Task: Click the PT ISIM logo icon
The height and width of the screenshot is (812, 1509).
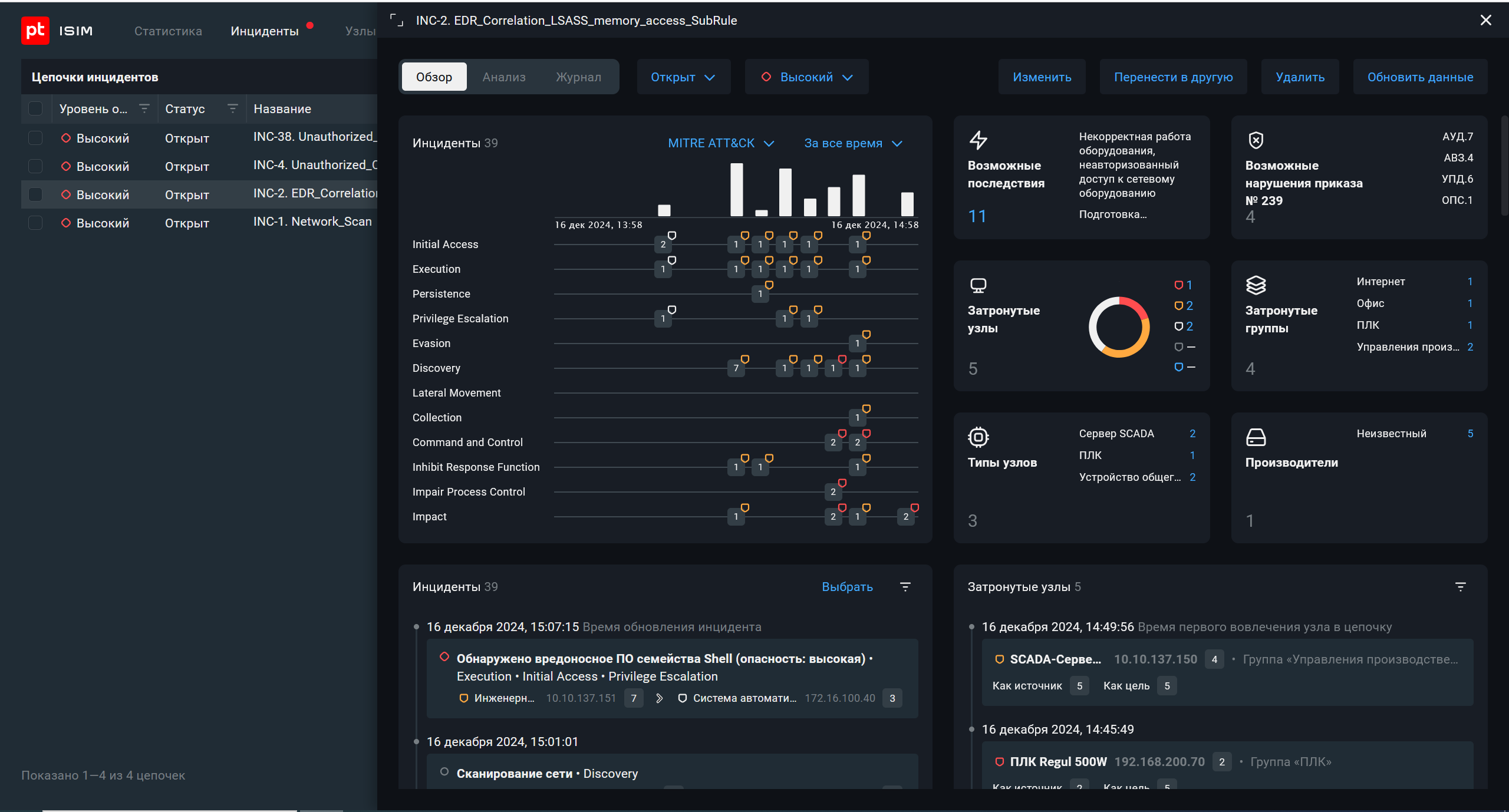Action: coord(35,31)
